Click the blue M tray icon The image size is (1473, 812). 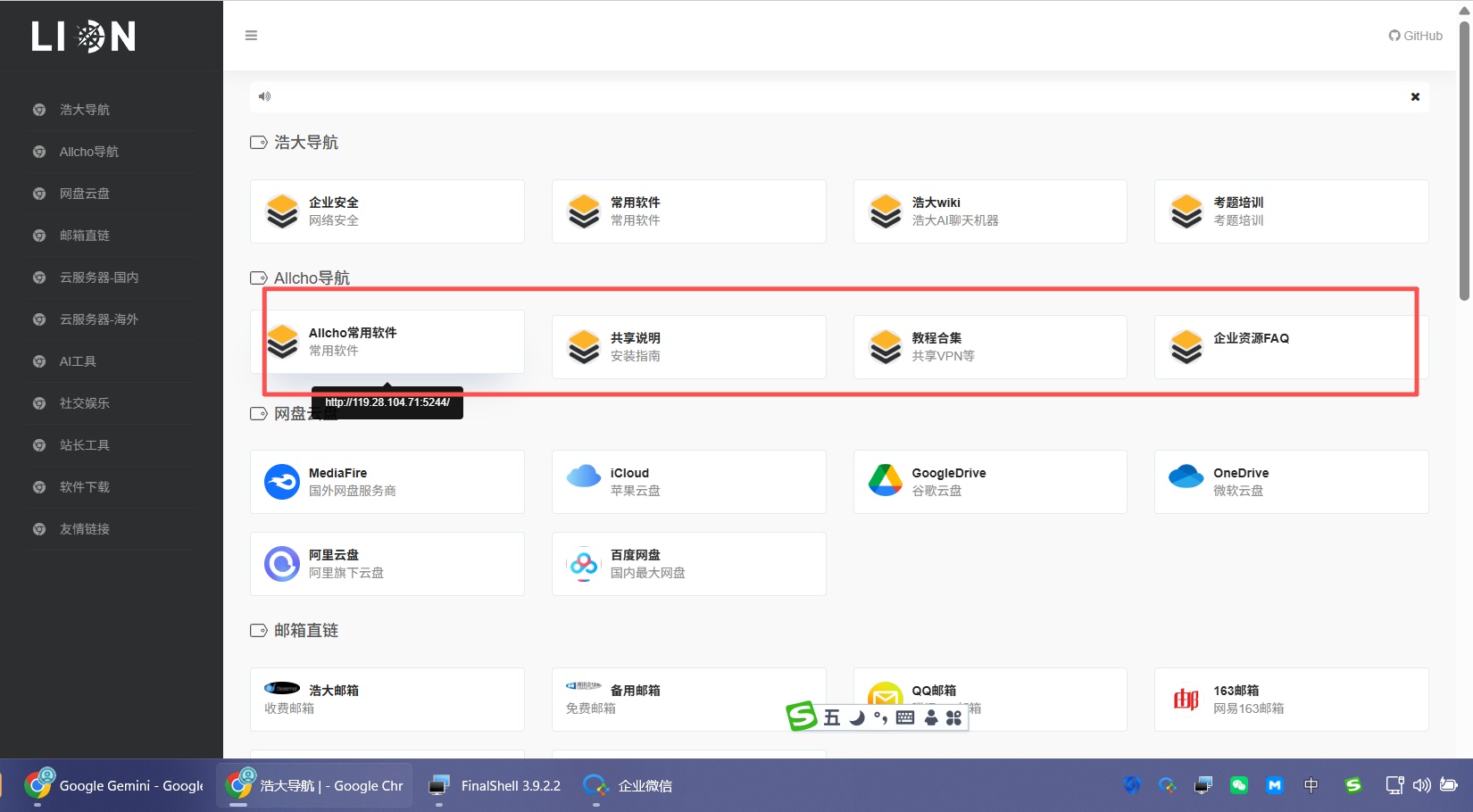[x=1275, y=785]
